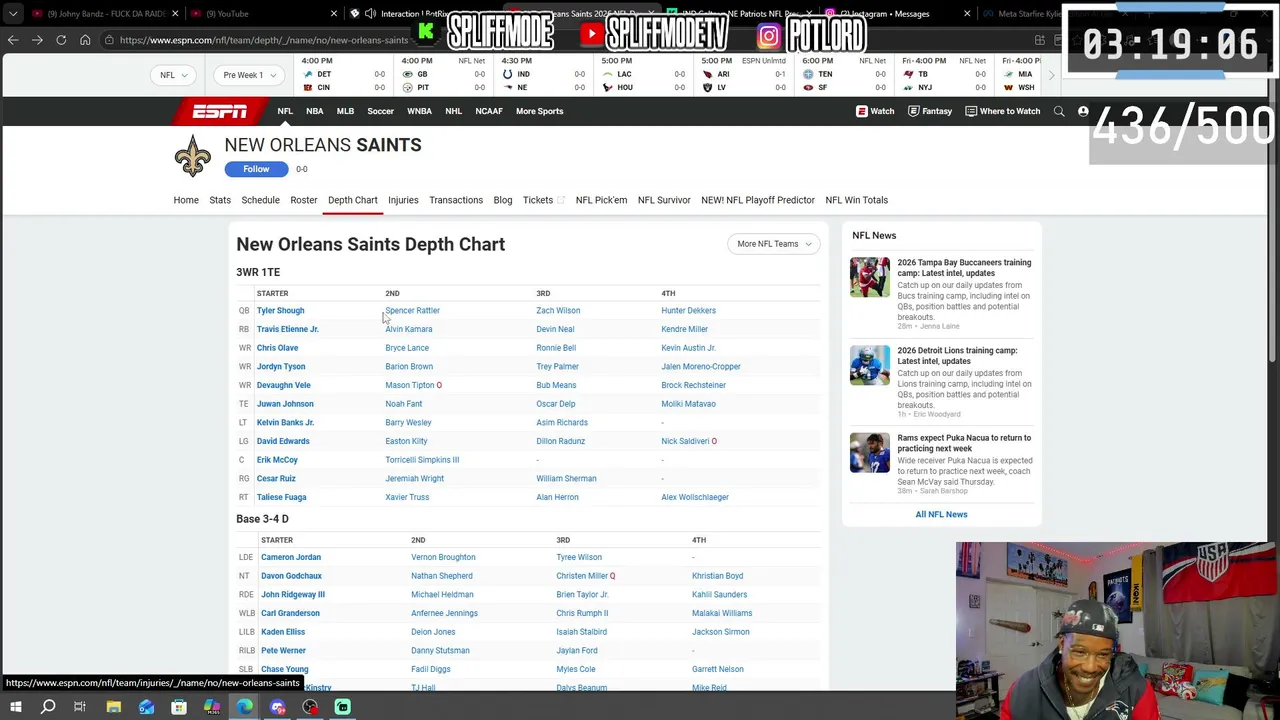Open Task View on the taskbar

click(x=80, y=707)
